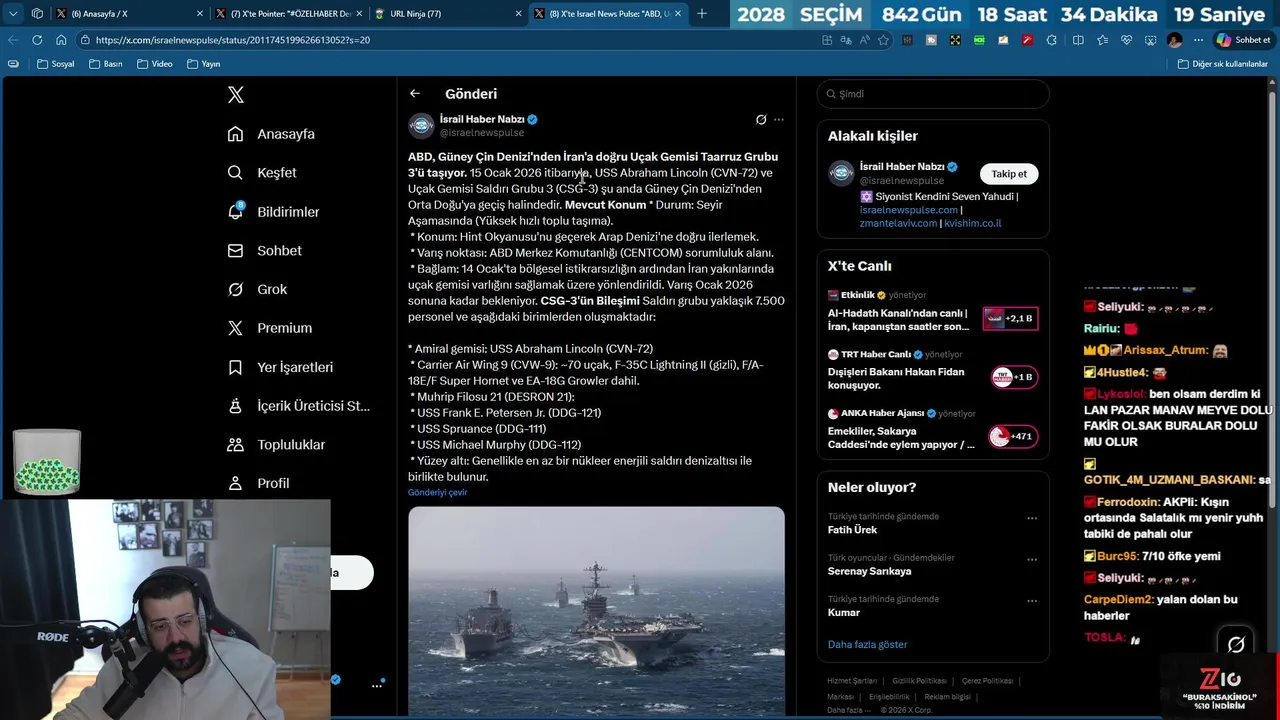Screen dimensions: 1280x720
Task: Click Takip et follow button
Action: [1008, 174]
